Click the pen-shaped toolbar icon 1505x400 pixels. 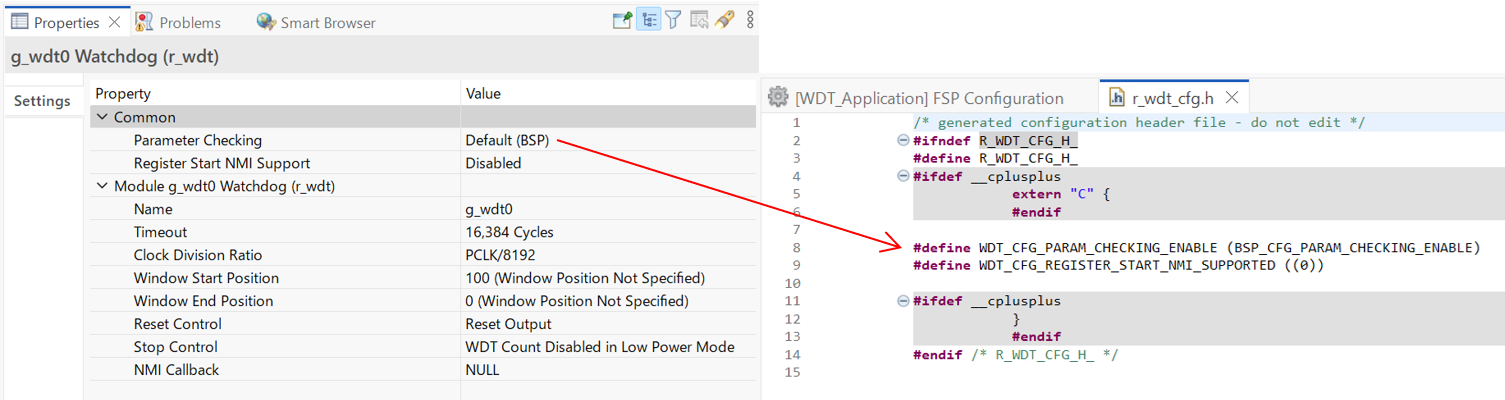tap(725, 20)
